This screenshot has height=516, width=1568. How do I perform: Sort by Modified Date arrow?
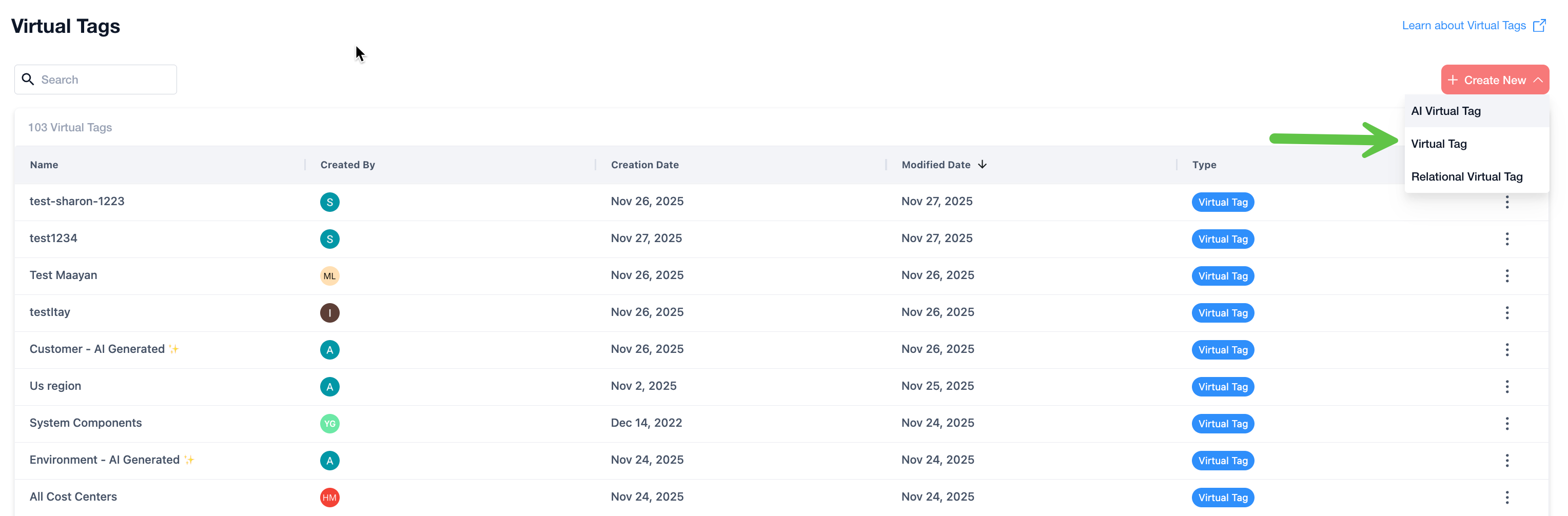coord(982,164)
